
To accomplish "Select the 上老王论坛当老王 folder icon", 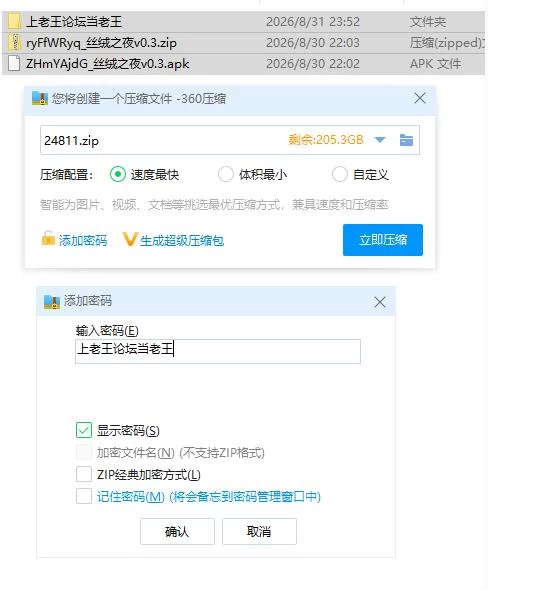I will 14,21.
